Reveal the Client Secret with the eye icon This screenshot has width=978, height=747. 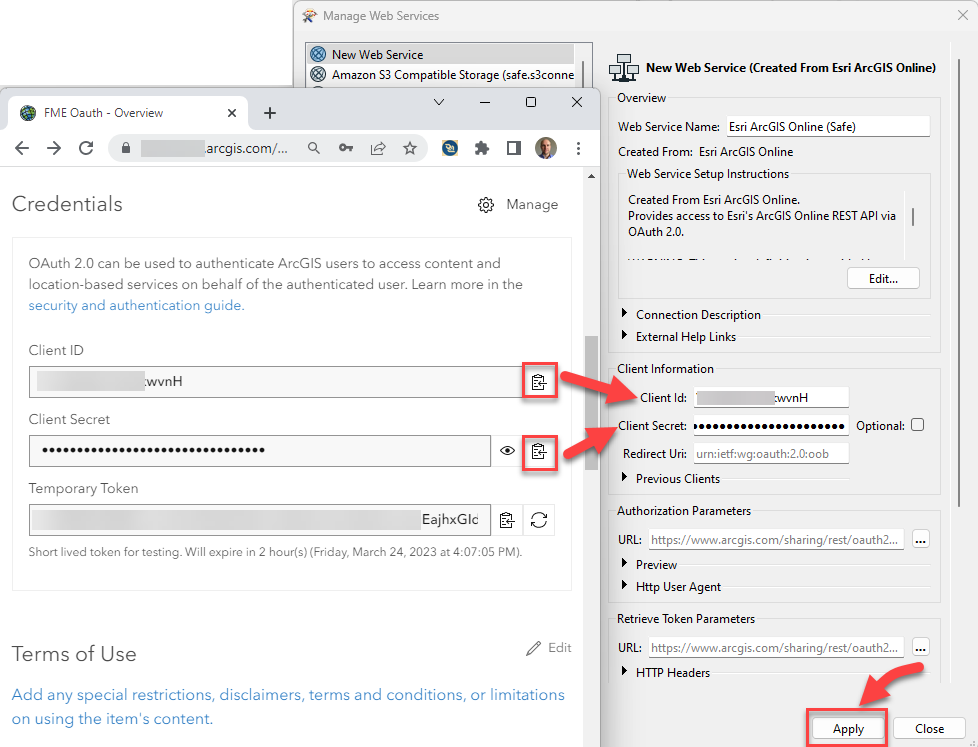coord(508,451)
